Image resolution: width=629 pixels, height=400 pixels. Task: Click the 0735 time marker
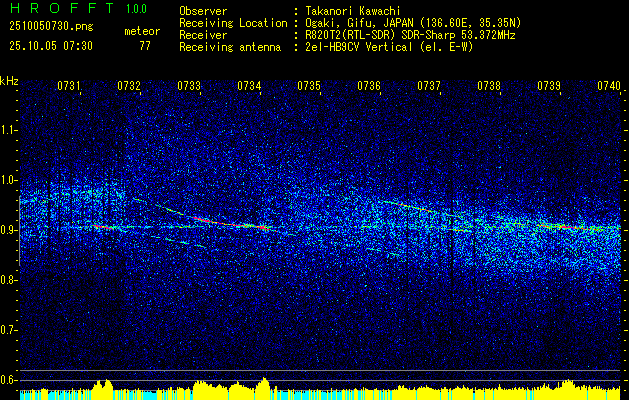(x=308, y=86)
